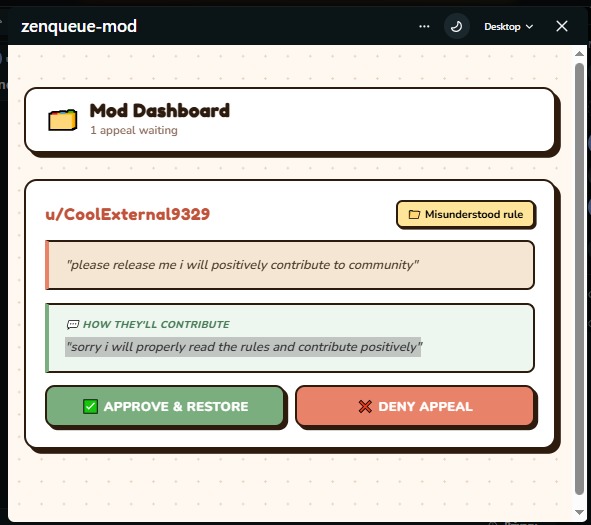Open the u/CoolExternal9329 user profile
This screenshot has width=591, height=525.
[x=127, y=214]
